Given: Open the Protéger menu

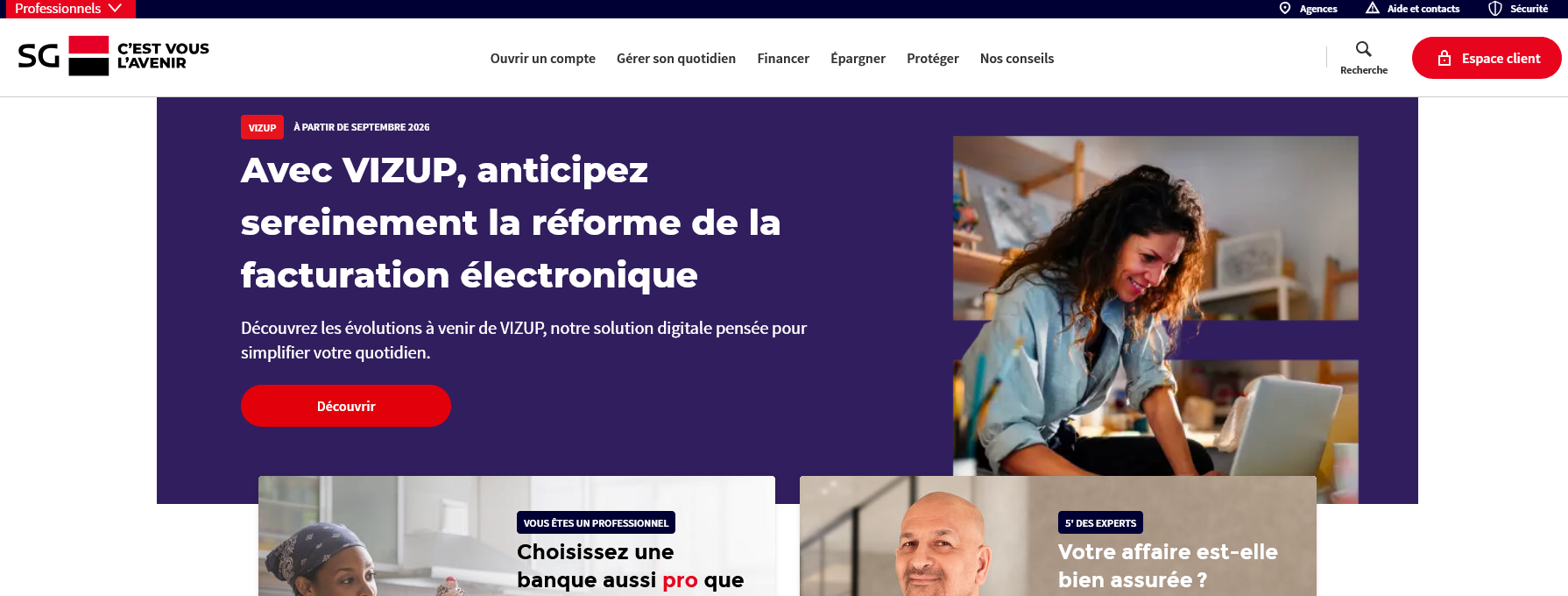Looking at the screenshot, I should click(x=933, y=59).
